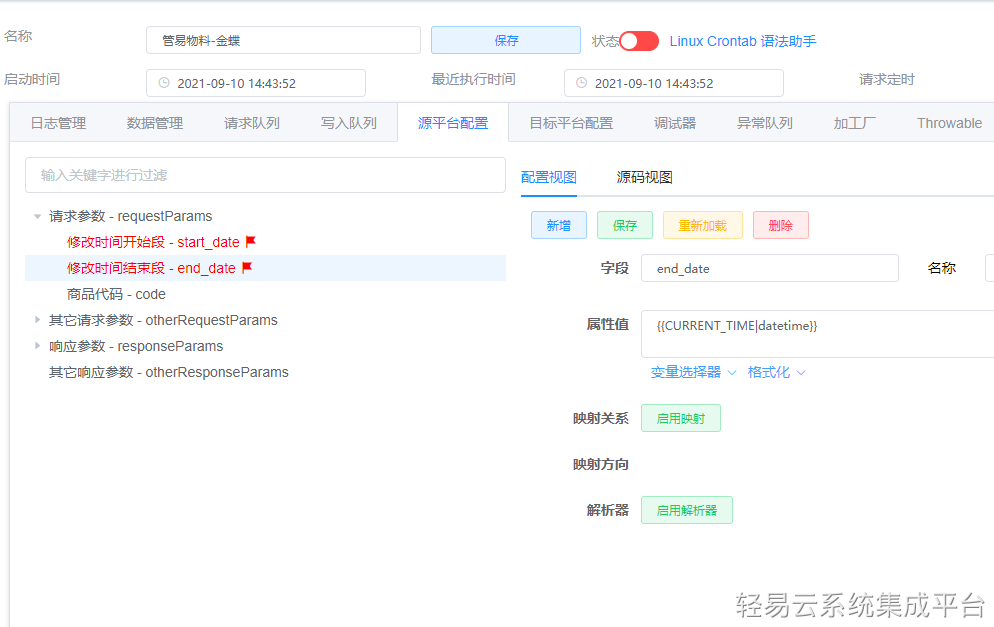Switch to the 目标平台配置 tab

click(570, 122)
